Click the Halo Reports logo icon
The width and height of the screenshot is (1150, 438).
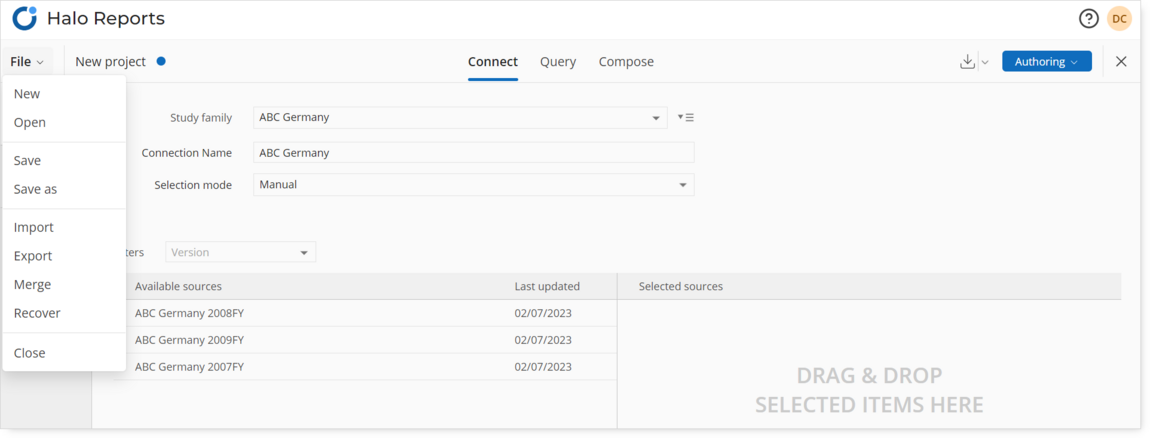click(x=24, y=18)
